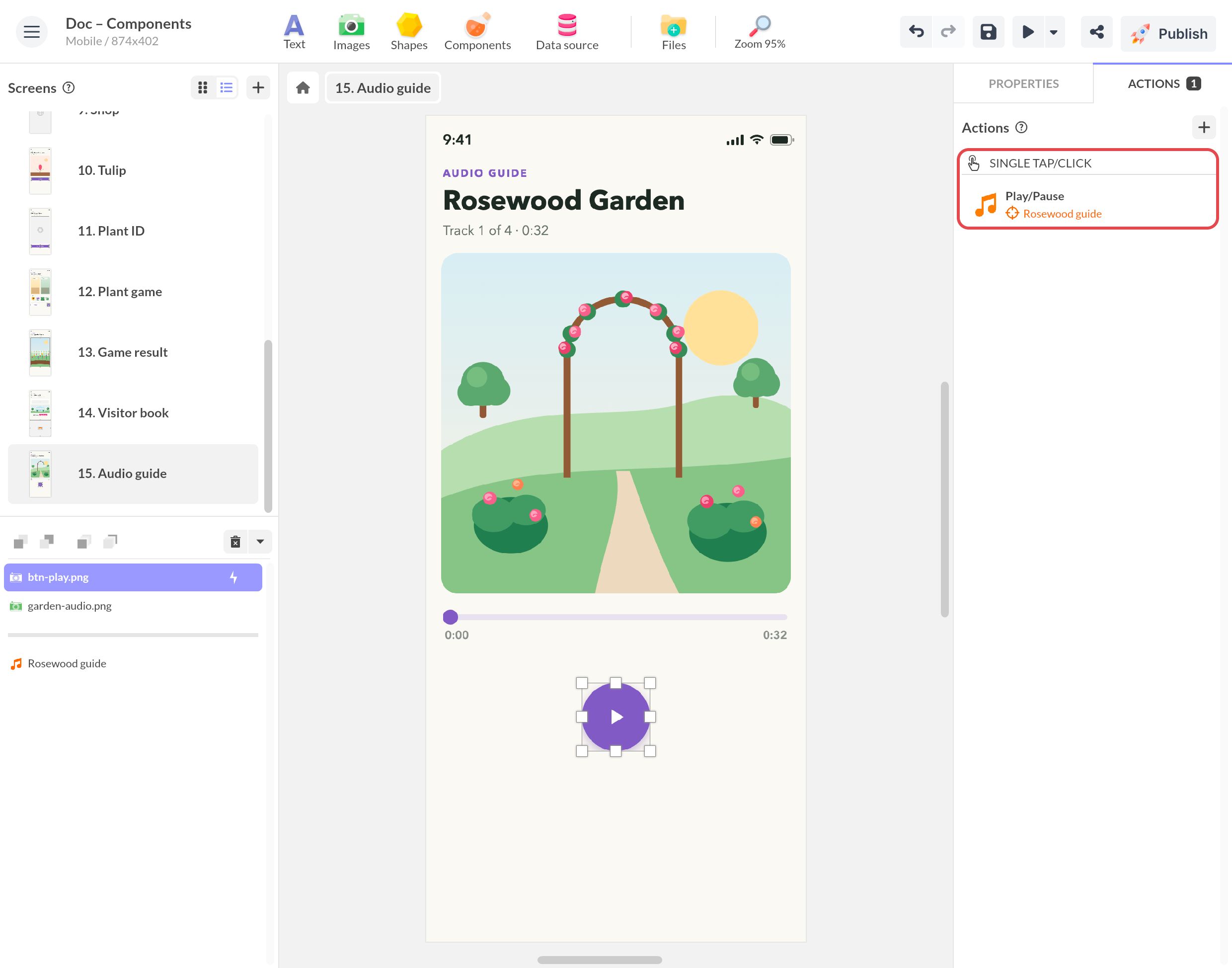
Task: Open the Images tool
Action: coord(351,32)
